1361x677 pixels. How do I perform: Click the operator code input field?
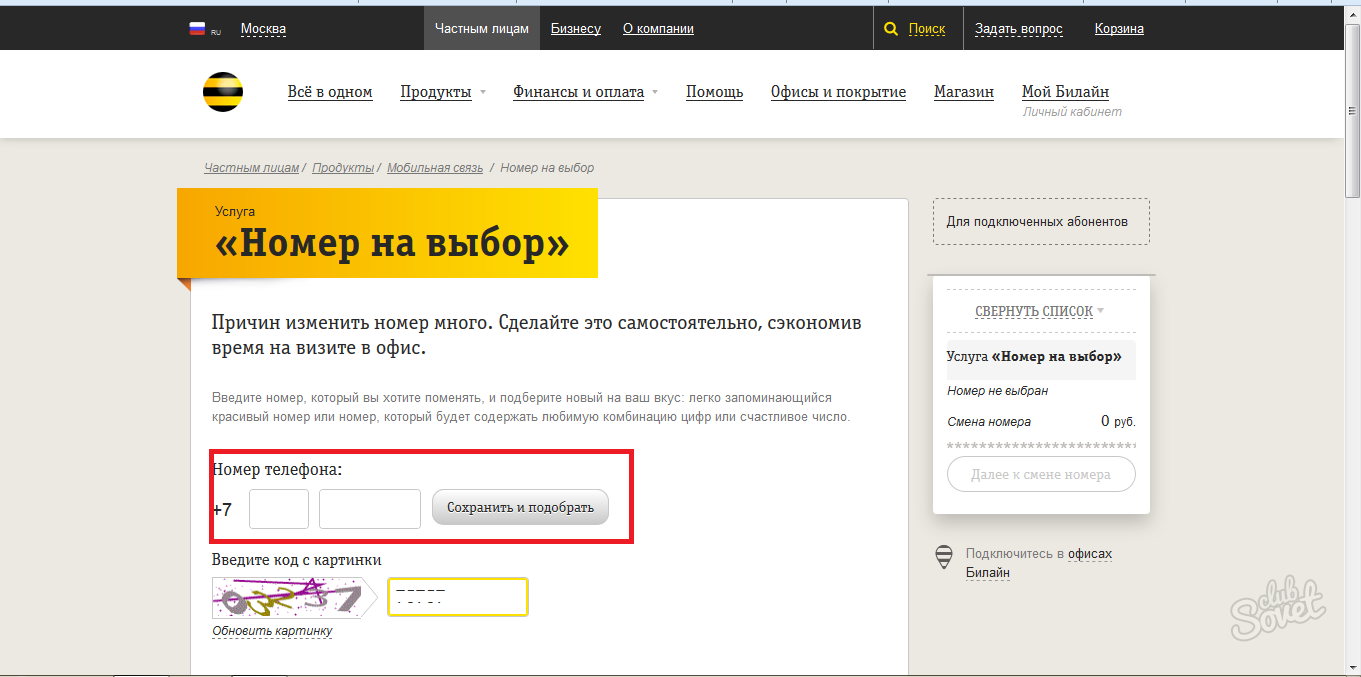(279, 508)
